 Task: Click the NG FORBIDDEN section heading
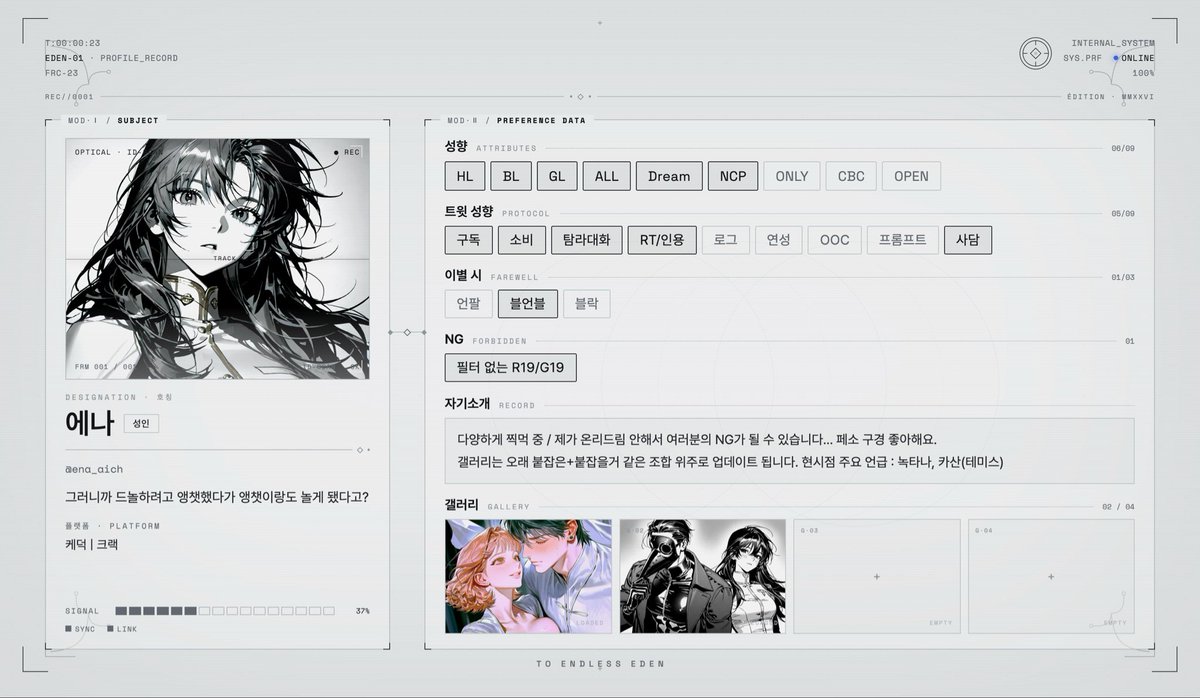pos(485,340)
